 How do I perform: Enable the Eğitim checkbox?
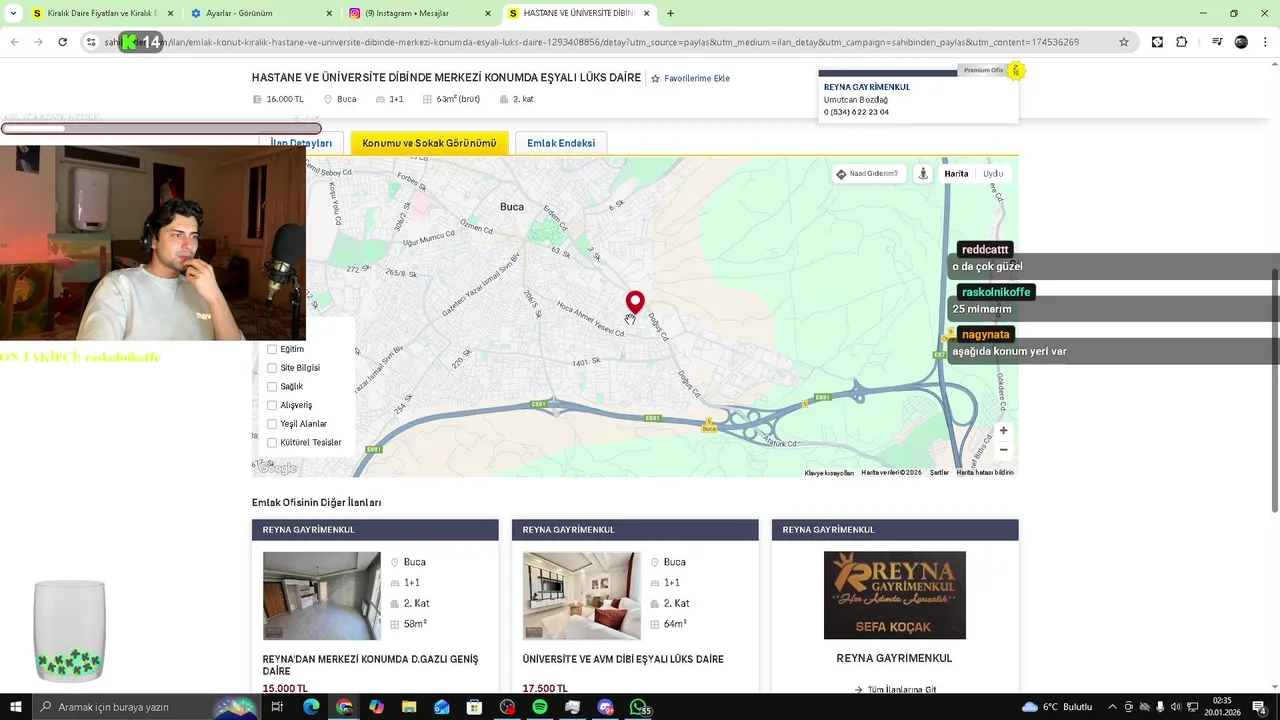pyautogui.click(x=272, y=349)
